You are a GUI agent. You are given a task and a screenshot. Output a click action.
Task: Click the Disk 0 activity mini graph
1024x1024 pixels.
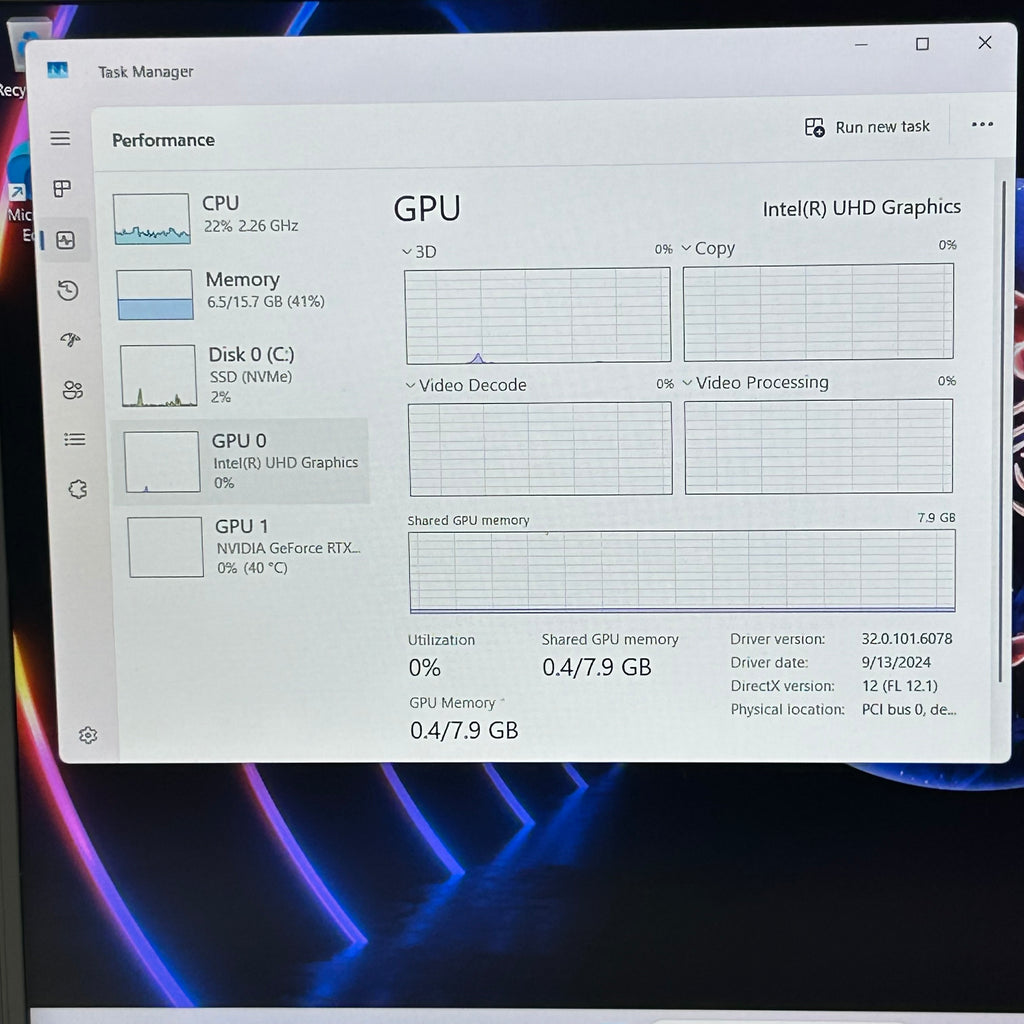(159, 376)
